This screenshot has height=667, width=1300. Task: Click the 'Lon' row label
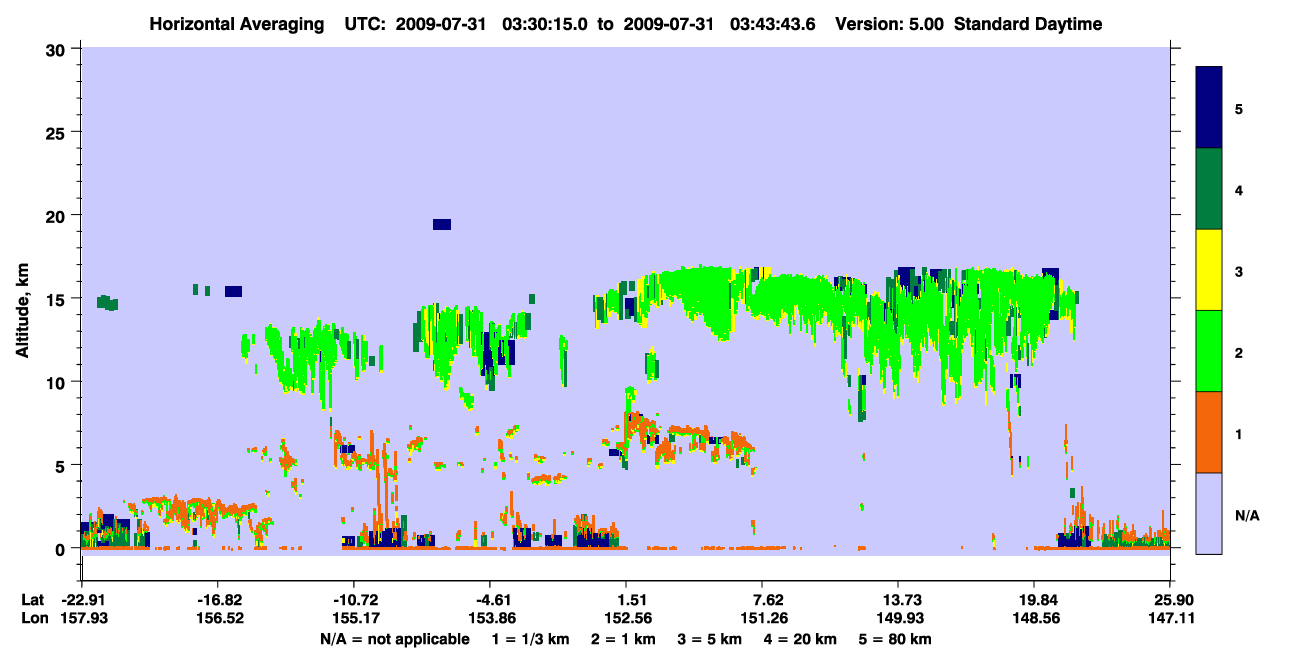point(34,618)
